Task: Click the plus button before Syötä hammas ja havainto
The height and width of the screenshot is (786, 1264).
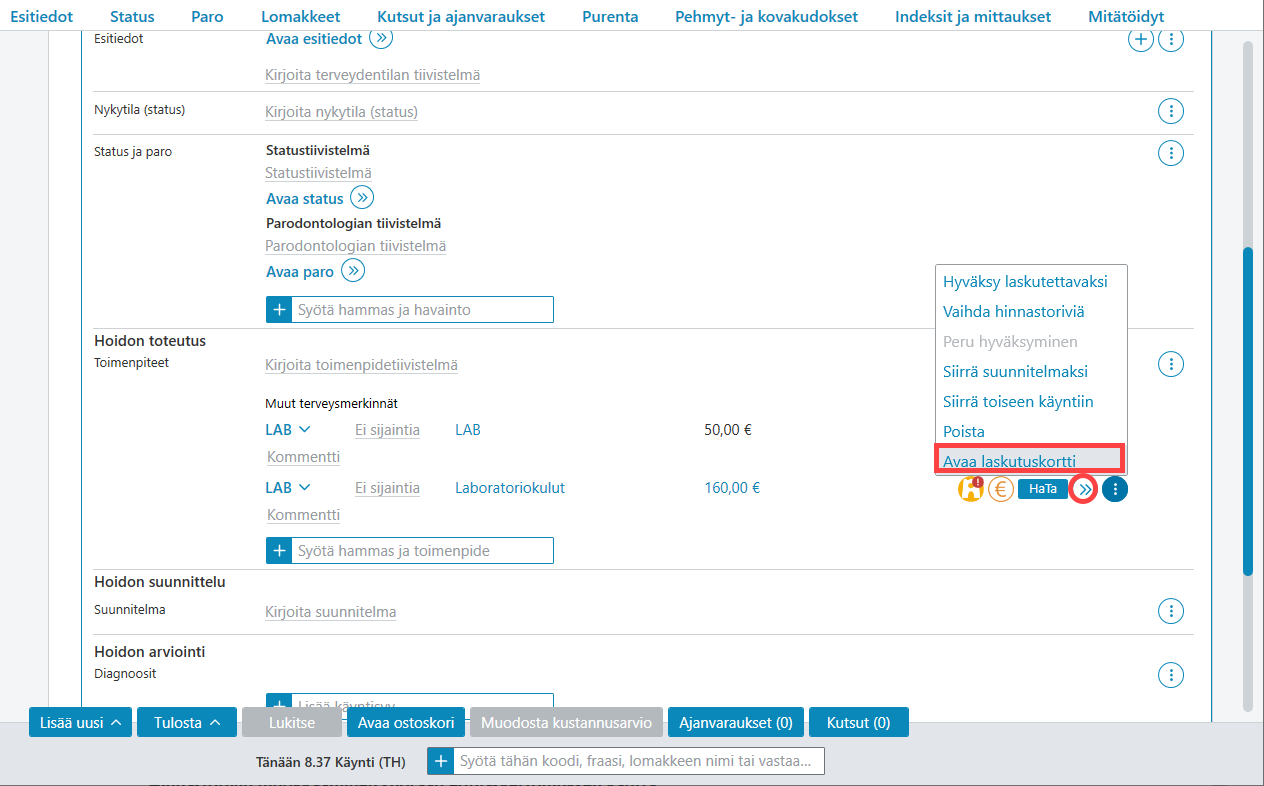Action: pyautogui.click(x=279, y=310)
